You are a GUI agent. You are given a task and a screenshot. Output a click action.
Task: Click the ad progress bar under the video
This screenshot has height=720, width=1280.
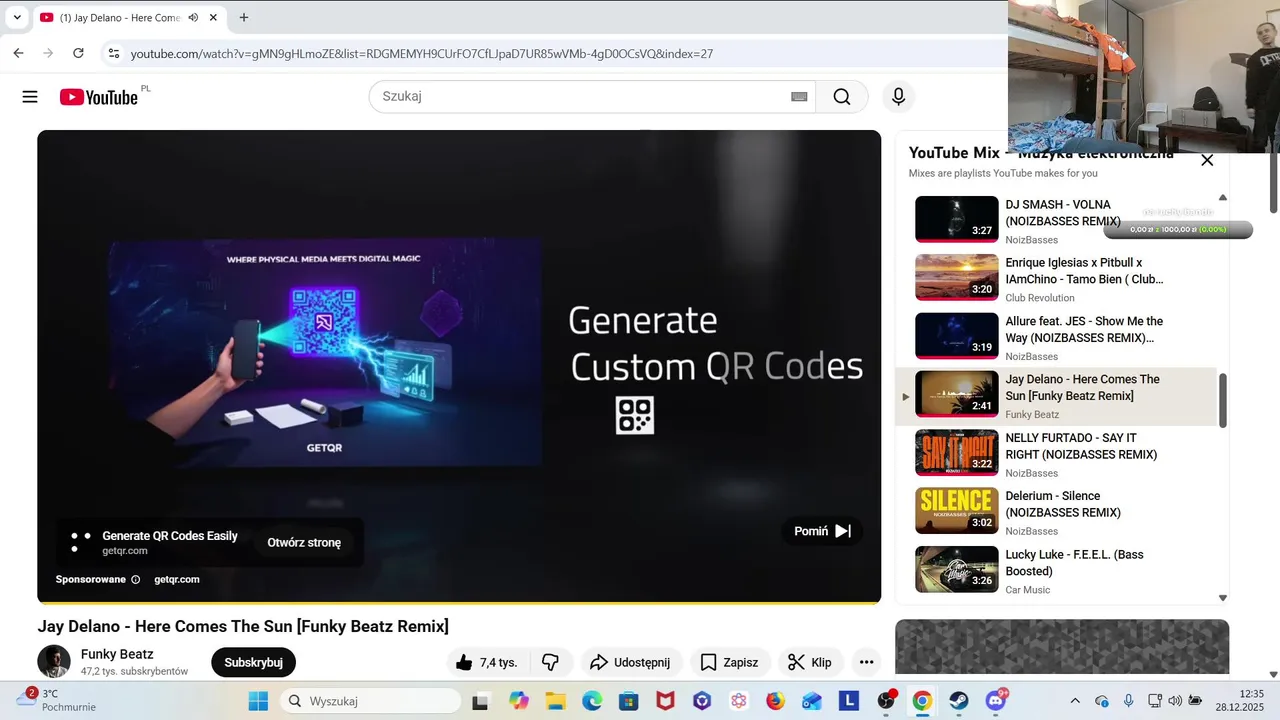459,603
